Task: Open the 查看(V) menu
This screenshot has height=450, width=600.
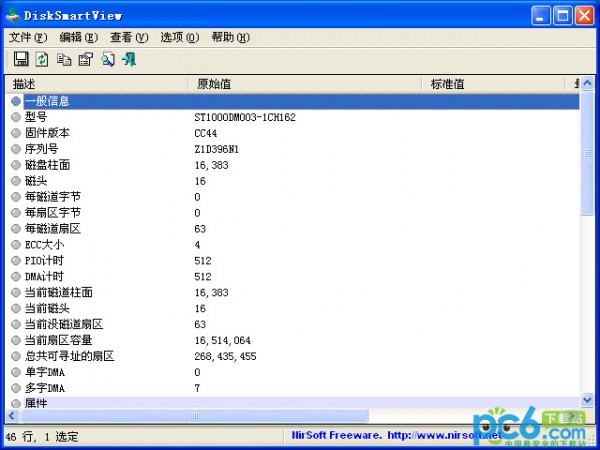Action: (129, 38)
